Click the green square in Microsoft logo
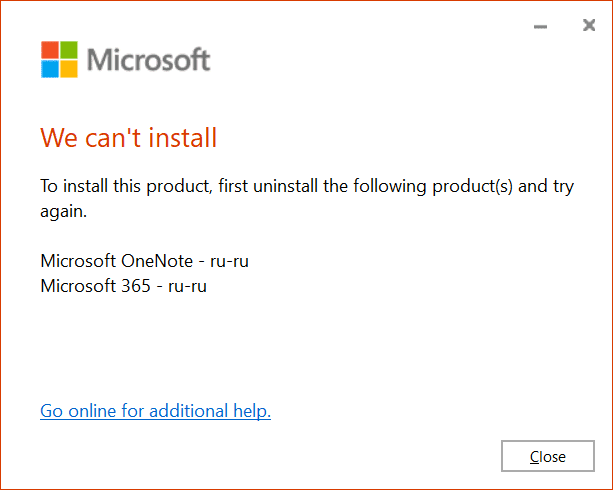 click(69, 50)
